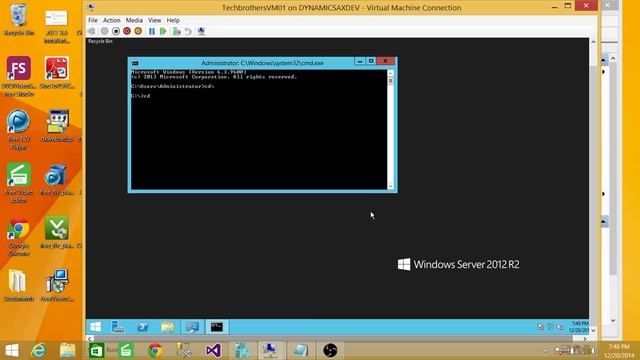Screen dimensions: 640x360
Task: Open the File menu in Virtual Machine Connection
Action: coord(93,20)
